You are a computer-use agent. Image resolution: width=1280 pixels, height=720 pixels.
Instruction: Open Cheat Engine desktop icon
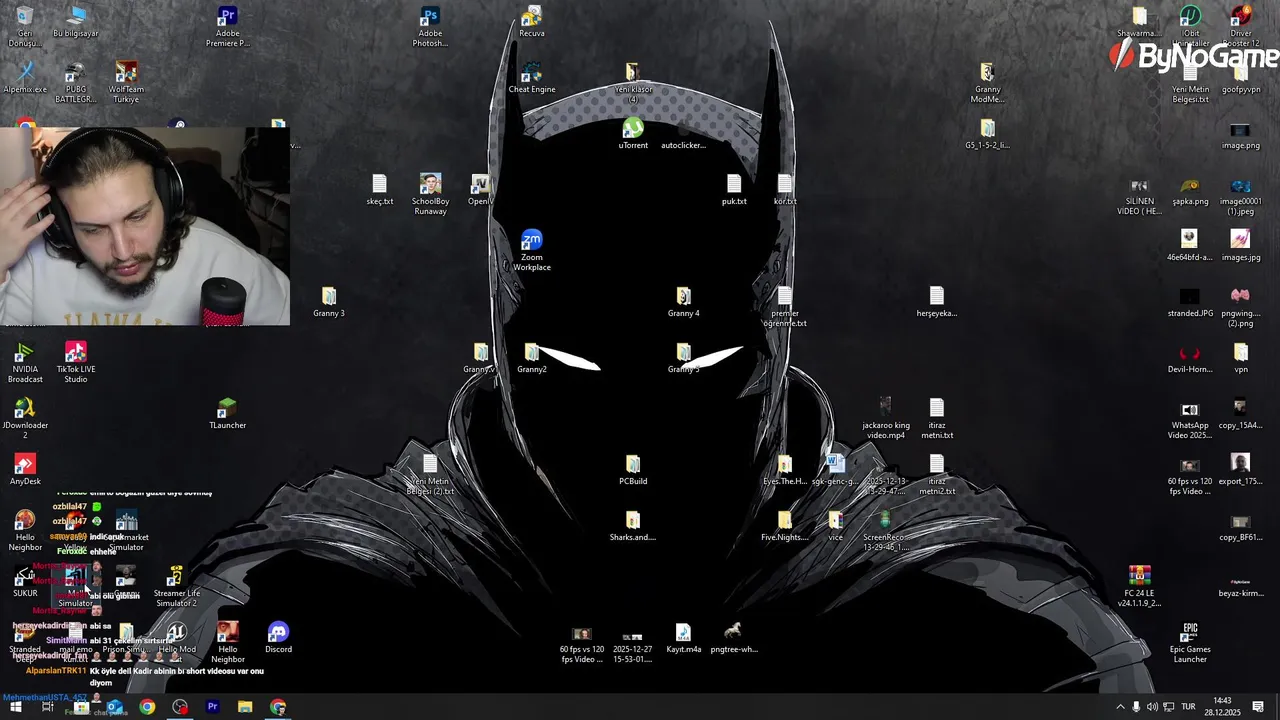coord(531,78)
